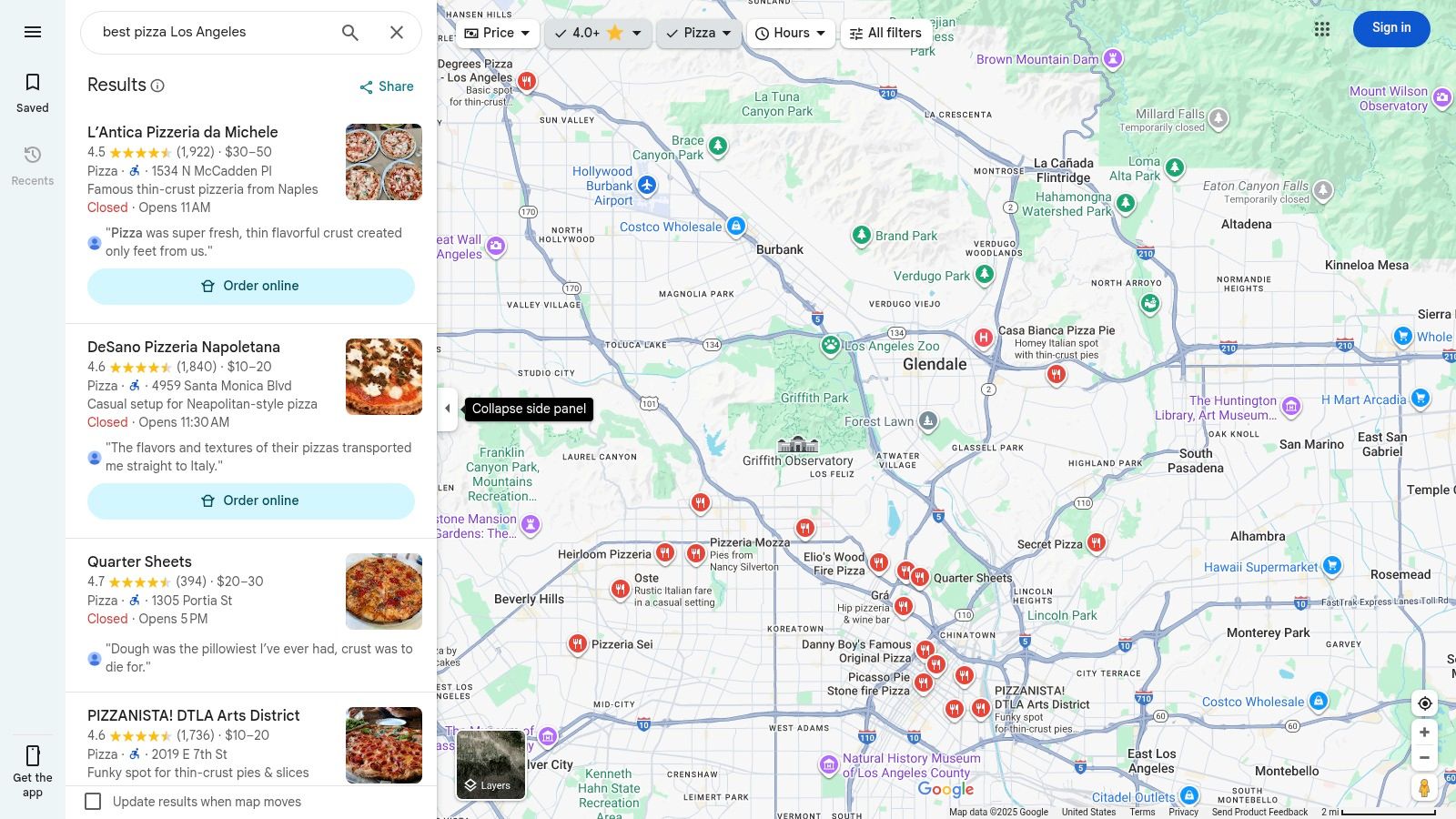The height and width of the screenshot is (819, 1456).
Task: Open All filters panel
Action: (x=885, y=33)
